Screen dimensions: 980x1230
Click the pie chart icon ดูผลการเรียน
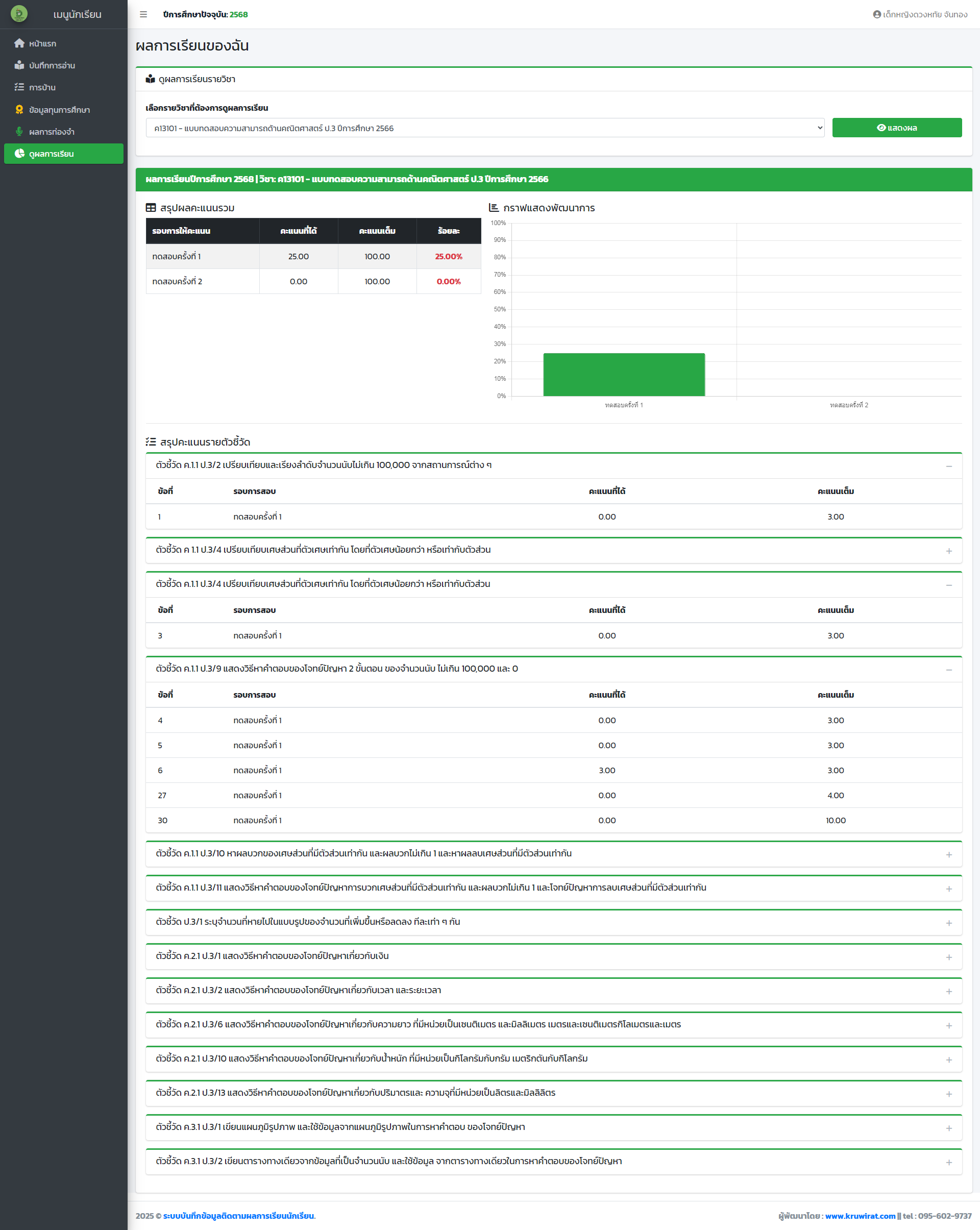[x=19, y=154]
